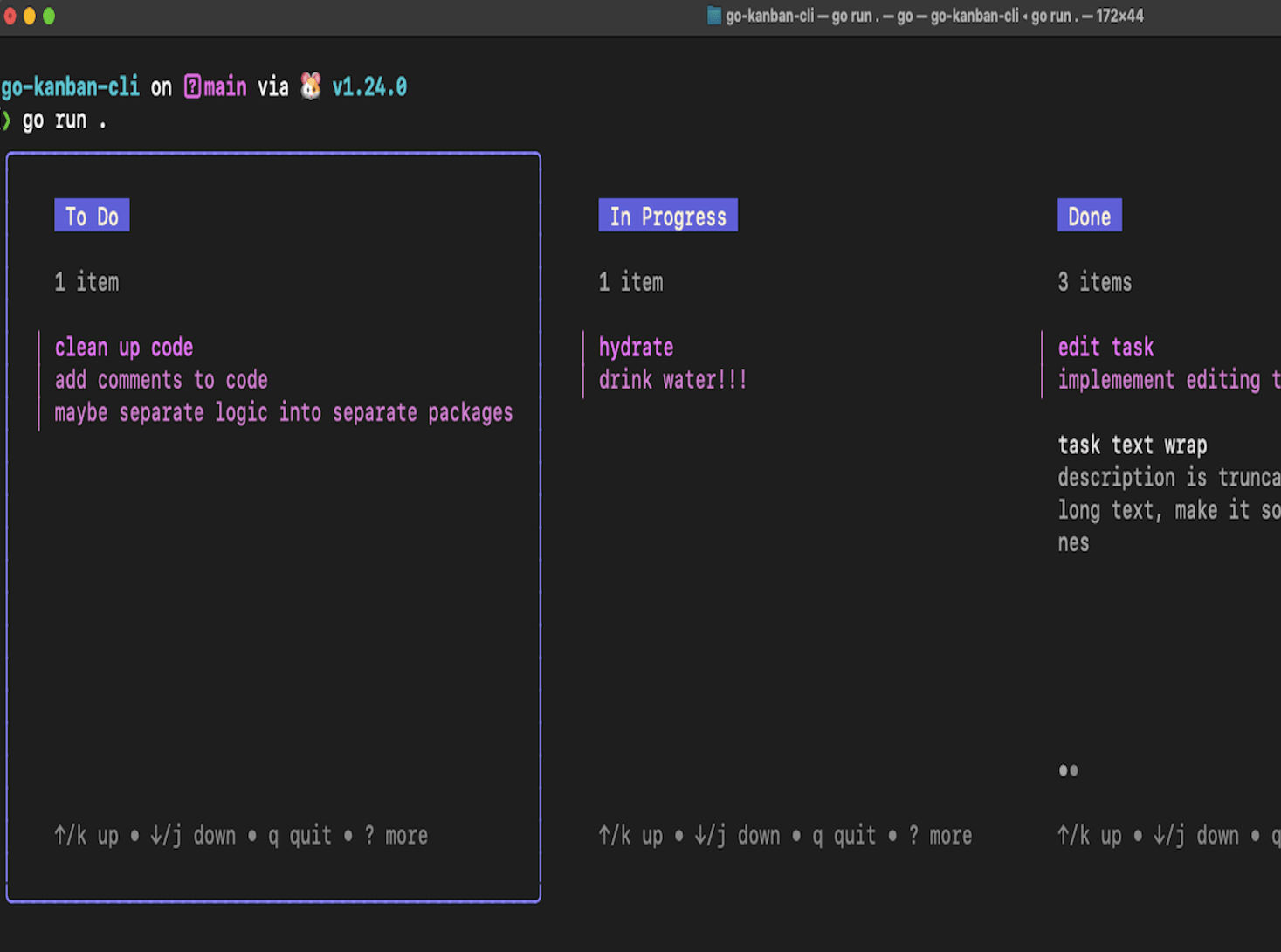
Task: Click the '1 item' count under In Progress
Action: tap(630, 282)
